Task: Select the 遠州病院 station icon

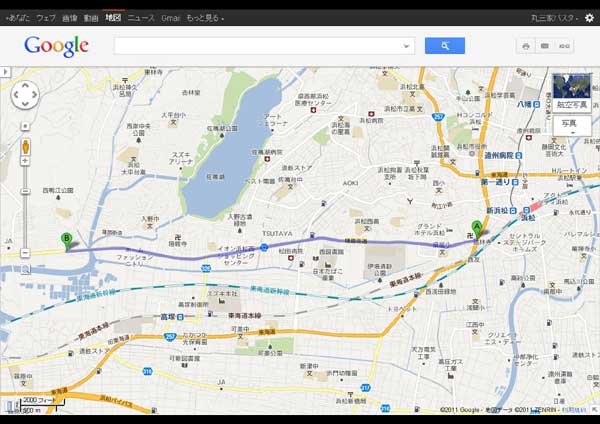Action: coord(518,155)
